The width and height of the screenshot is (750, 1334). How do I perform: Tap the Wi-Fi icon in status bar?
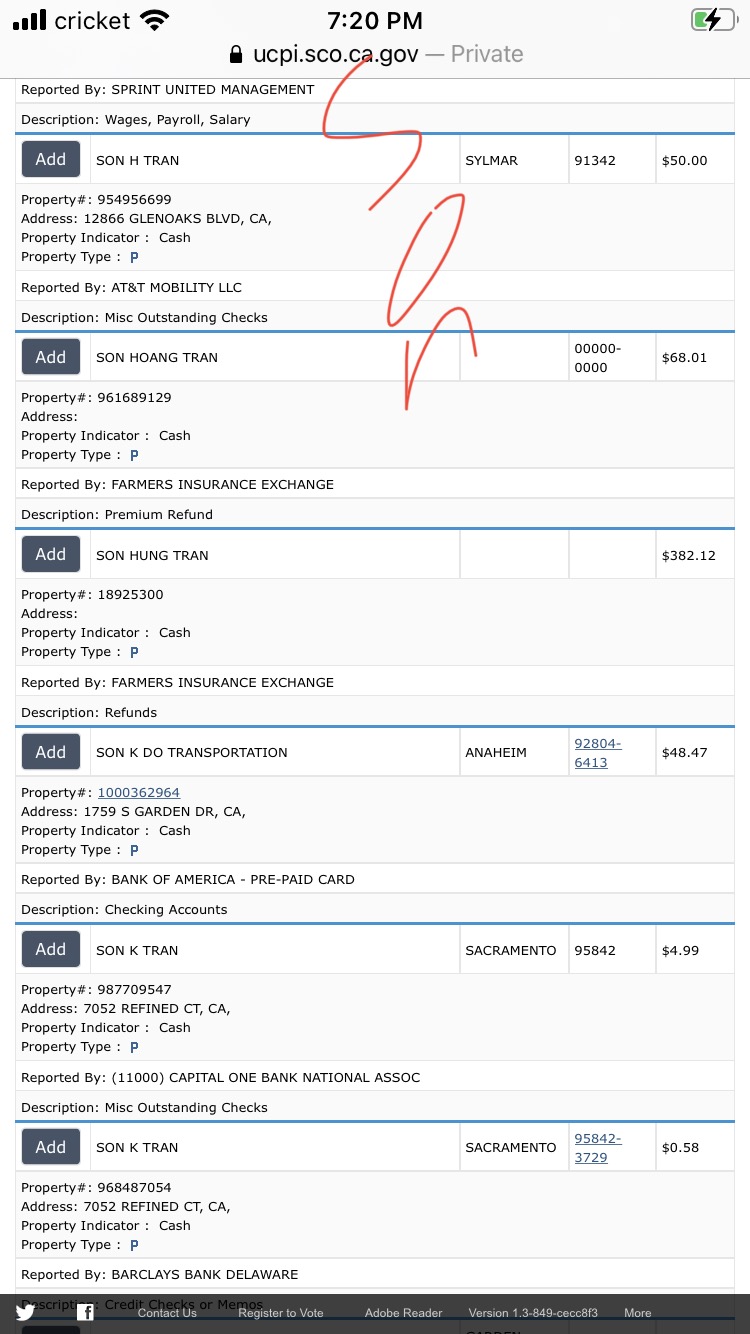point(155,20)
